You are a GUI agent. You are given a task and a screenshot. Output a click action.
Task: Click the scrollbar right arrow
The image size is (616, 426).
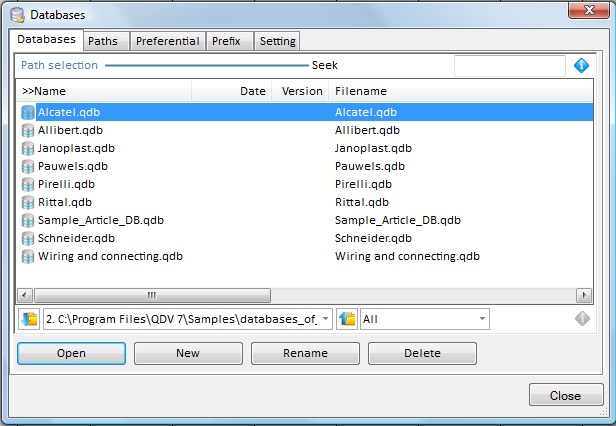(x=584, y=295)
